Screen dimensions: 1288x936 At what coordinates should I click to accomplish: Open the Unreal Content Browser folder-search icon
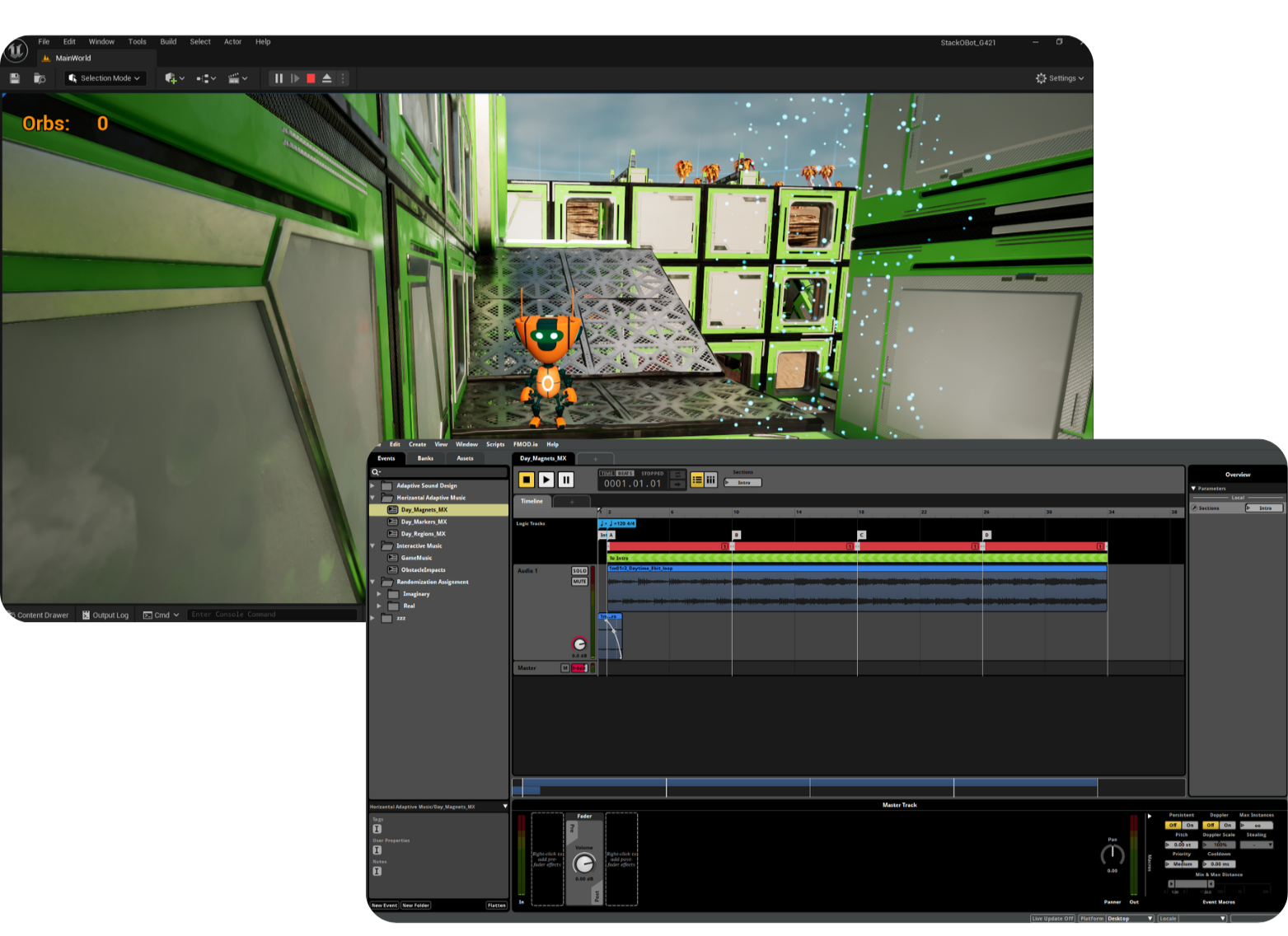coord(39,78)
